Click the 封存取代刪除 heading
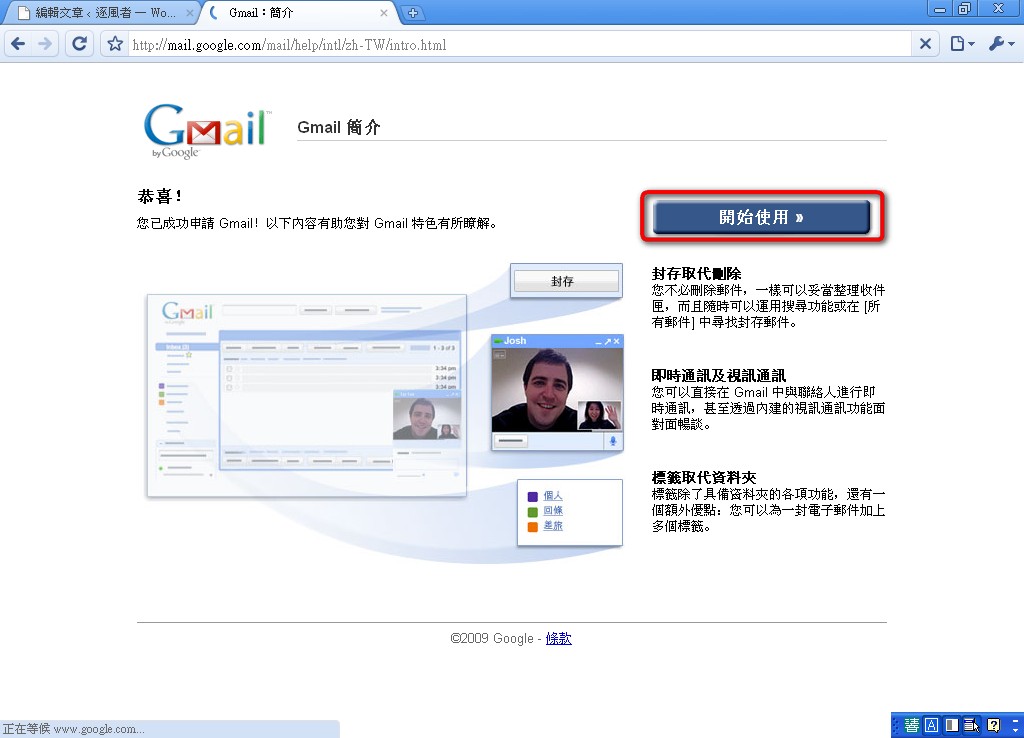1024x738 pixels. pyautogui.click(x=696, y=273)
